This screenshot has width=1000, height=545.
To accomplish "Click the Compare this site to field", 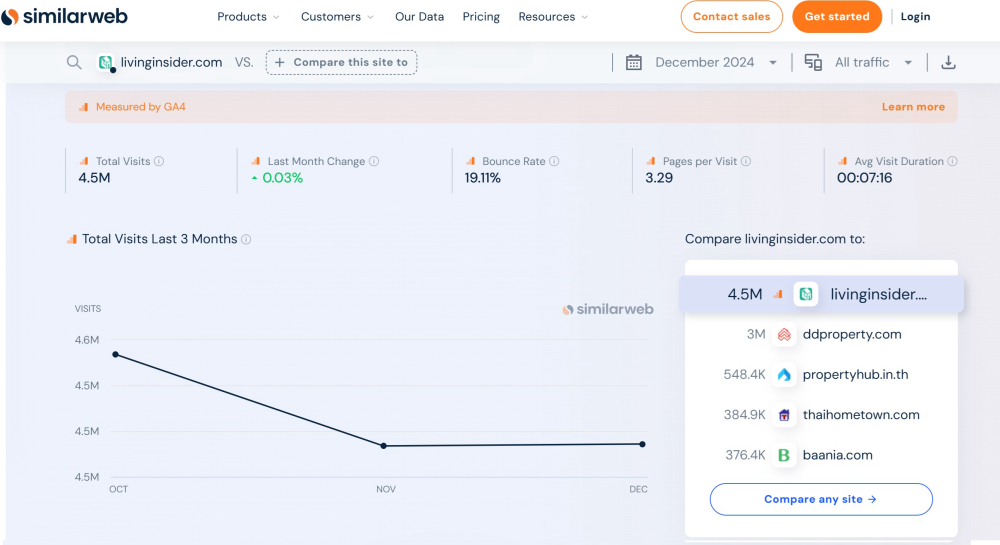I will click(x=341, y=62).
